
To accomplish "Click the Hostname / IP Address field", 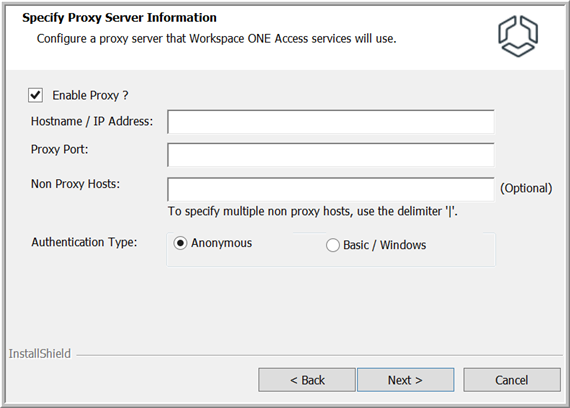I will (330, 122).
